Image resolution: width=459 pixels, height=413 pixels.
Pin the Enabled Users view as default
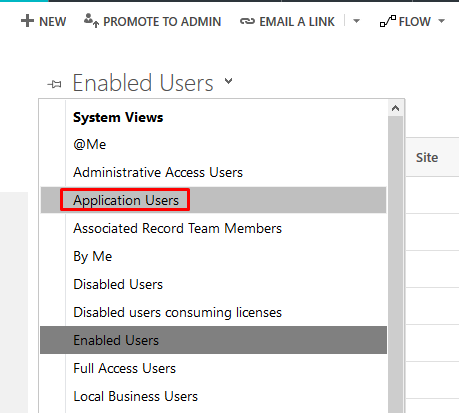[54, 84]
